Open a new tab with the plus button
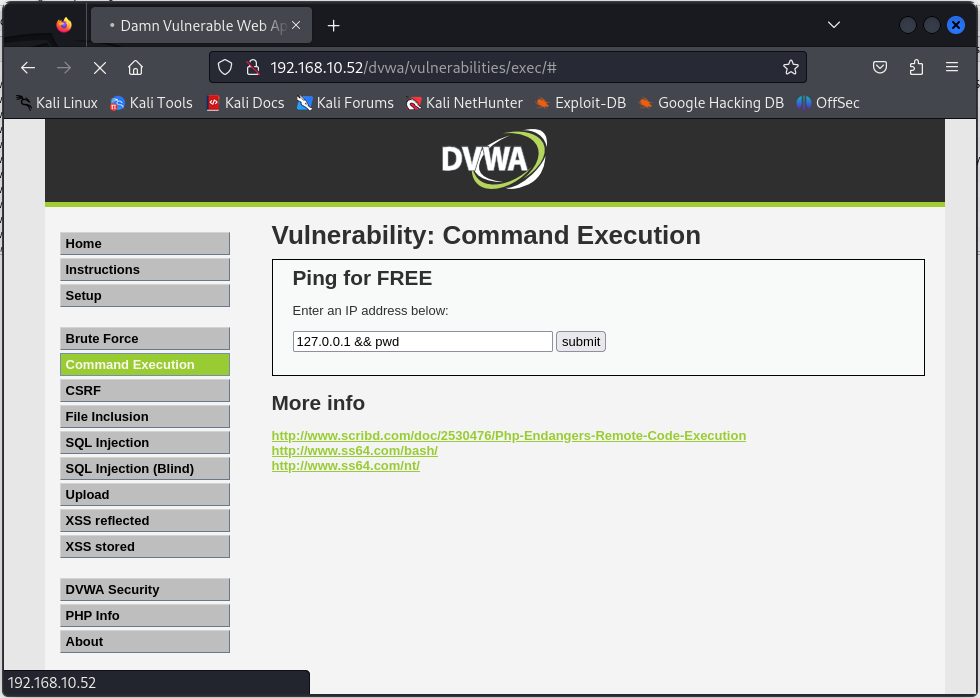Viewport: 980px width, 698px height. pos(334,26)
